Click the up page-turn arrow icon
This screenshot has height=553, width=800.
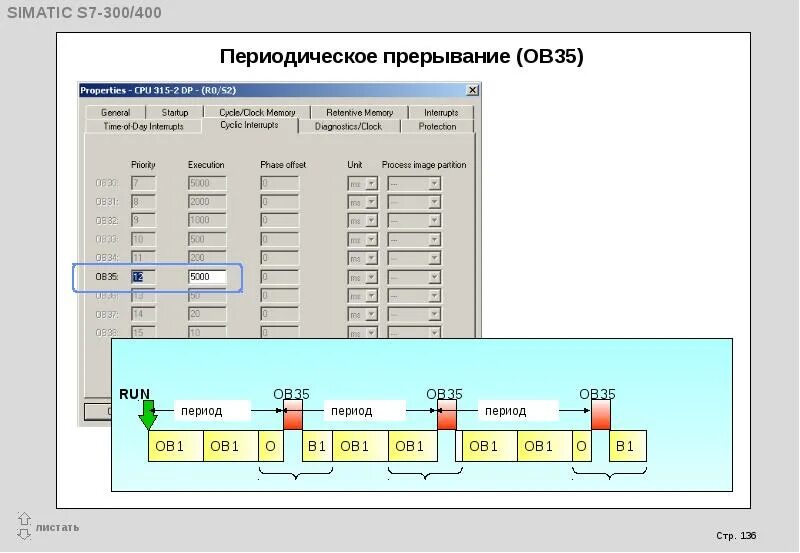(x=24, y=519)
